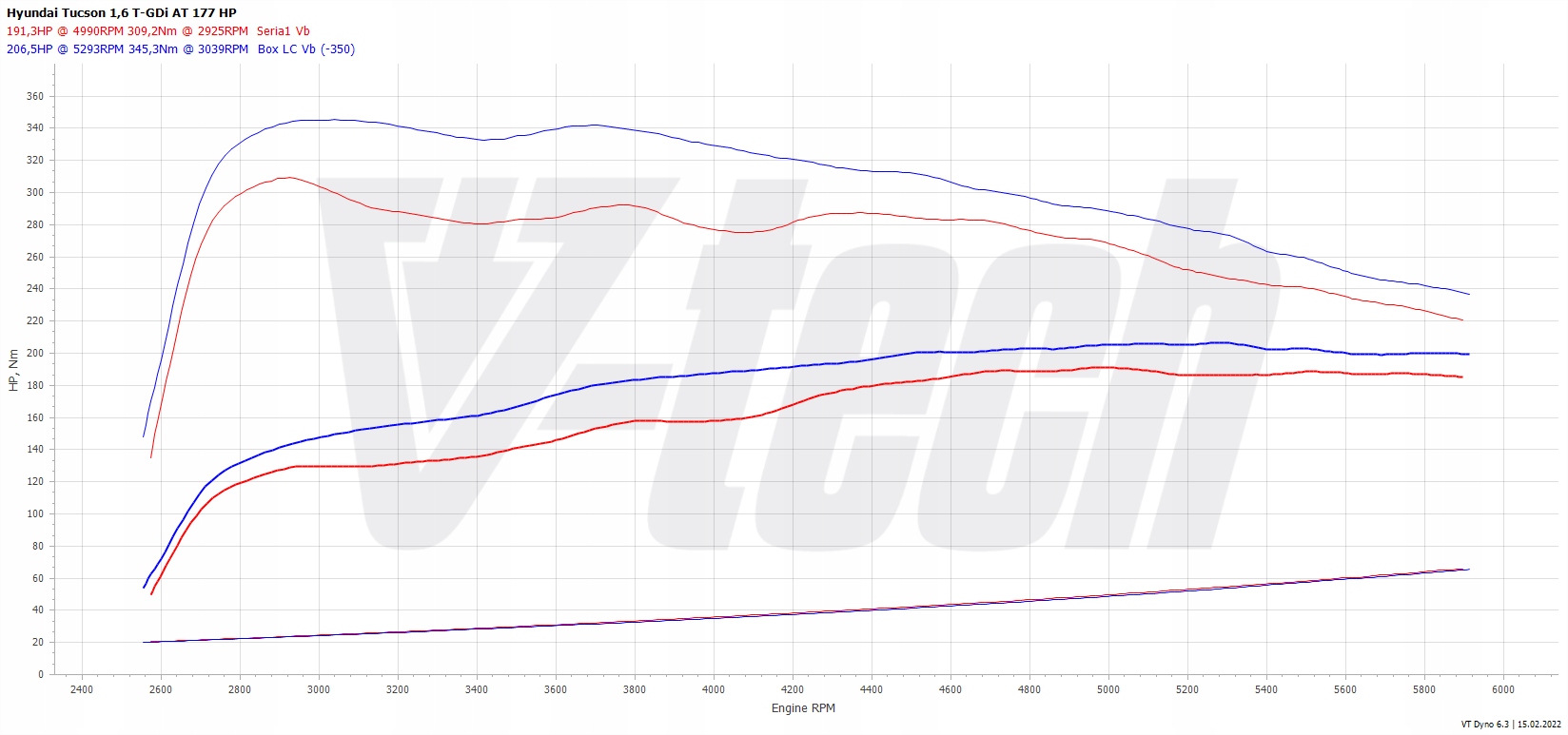Click the blue power curve peak near 5300 RPM

coord(1224,342)
